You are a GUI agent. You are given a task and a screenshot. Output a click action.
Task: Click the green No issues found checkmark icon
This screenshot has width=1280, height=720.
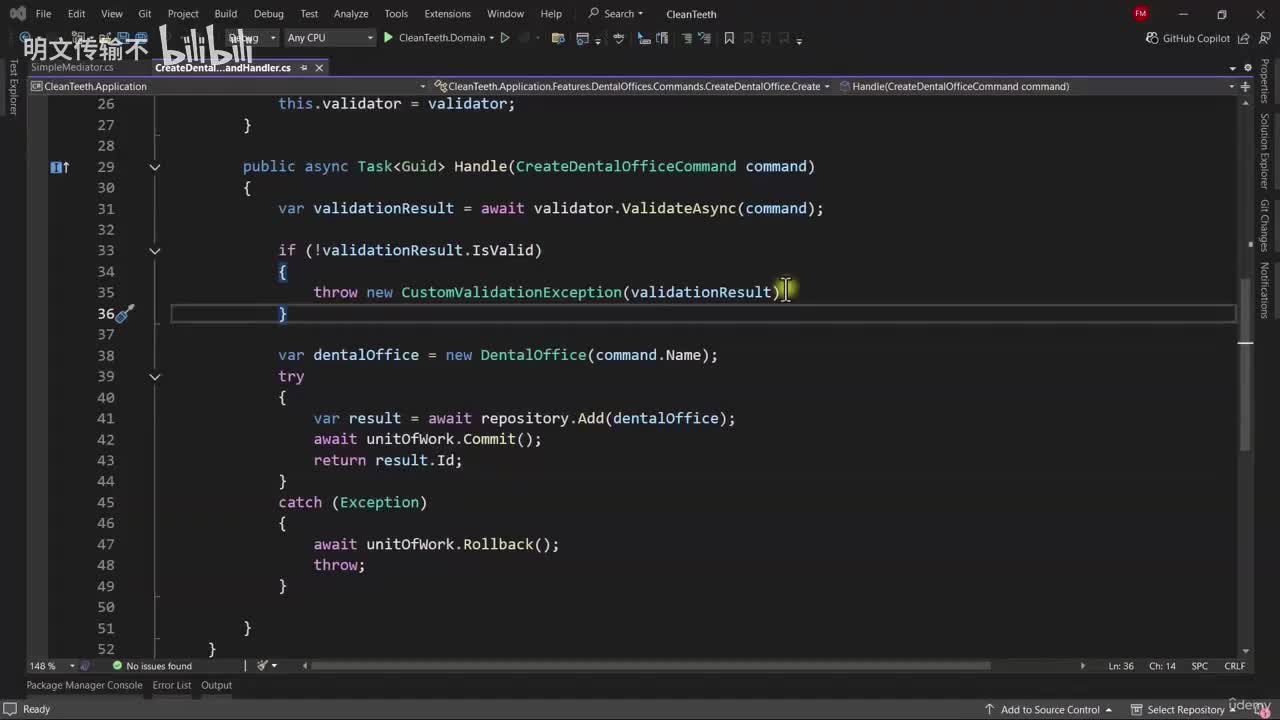(117, 666)
